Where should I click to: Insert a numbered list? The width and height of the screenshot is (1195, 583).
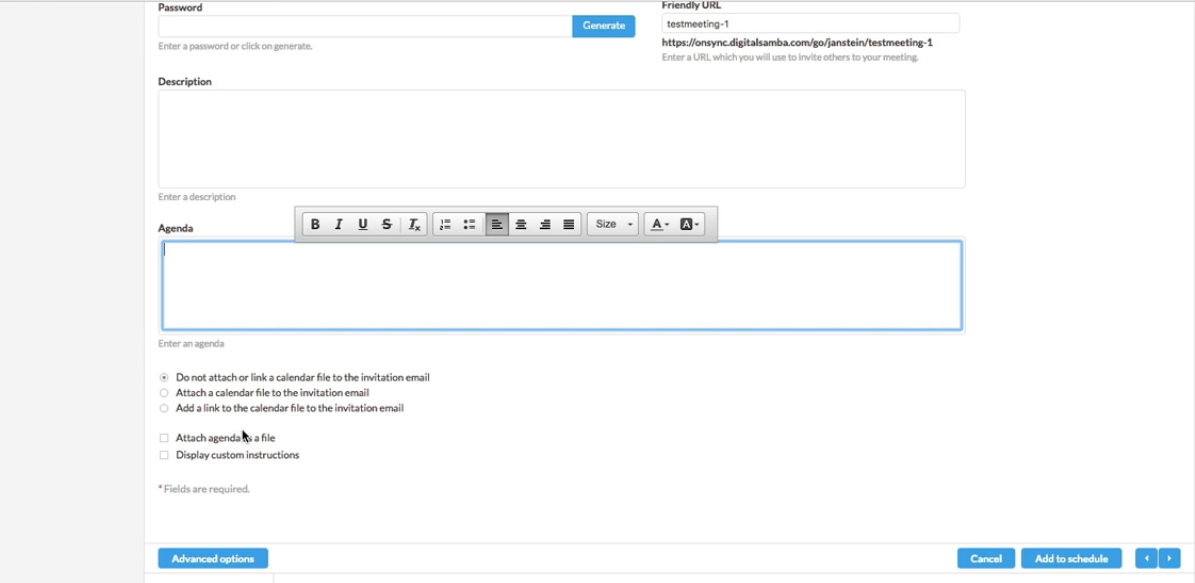pyautogui.click(x=446, y=224)
